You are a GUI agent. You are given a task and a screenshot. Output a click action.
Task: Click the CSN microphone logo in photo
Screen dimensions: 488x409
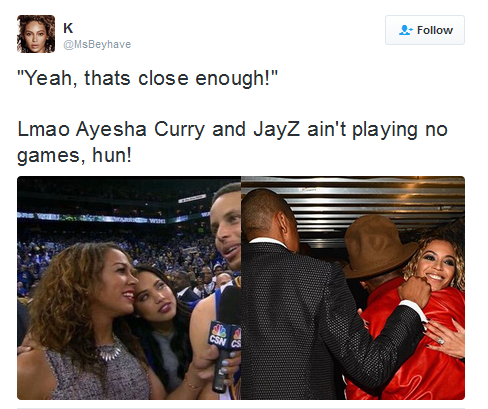click(x=218, y=335)
